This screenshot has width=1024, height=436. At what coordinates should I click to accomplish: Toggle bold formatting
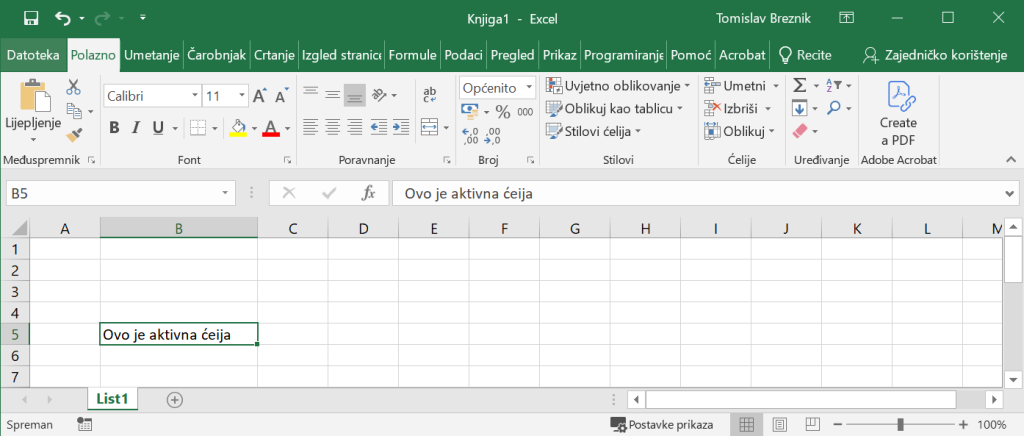tap(114, 128)
